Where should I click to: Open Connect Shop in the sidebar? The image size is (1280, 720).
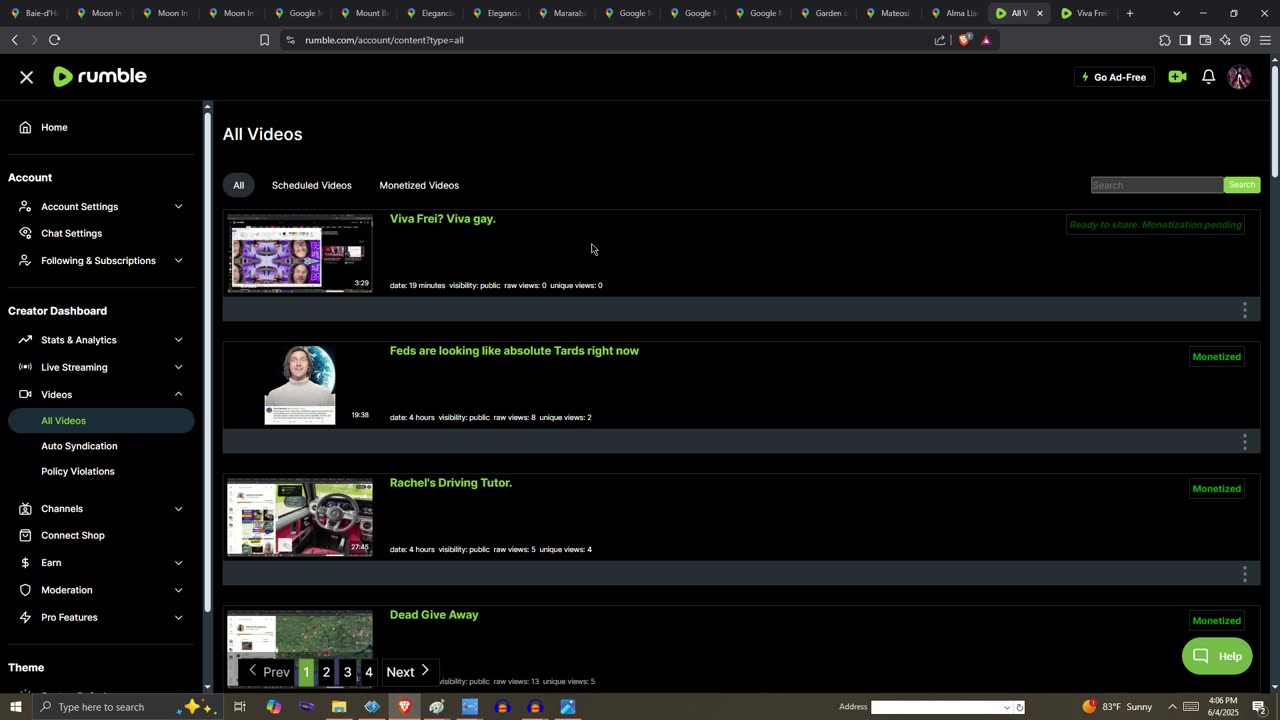pyautogui.click(x=72, y=535)
